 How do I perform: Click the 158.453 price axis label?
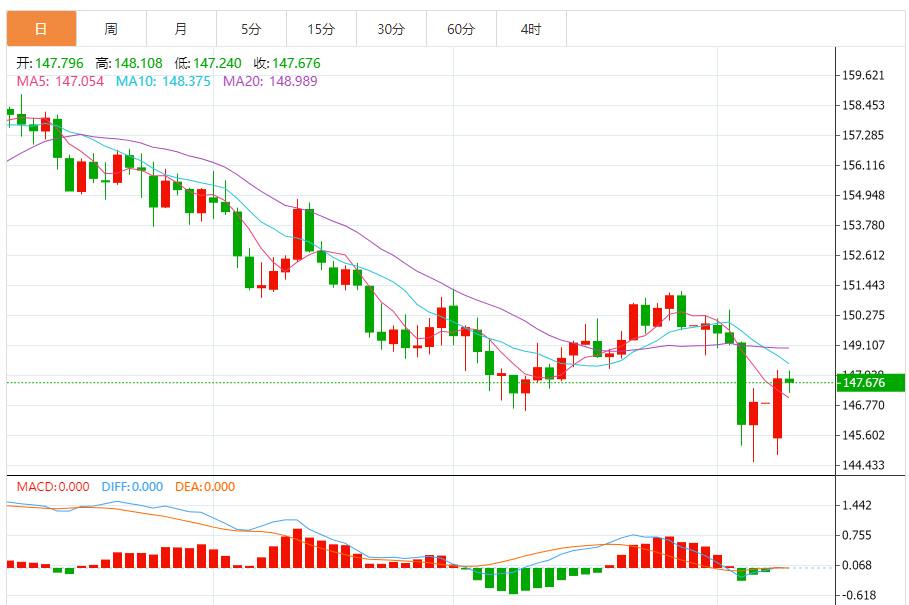click(863, 105)
